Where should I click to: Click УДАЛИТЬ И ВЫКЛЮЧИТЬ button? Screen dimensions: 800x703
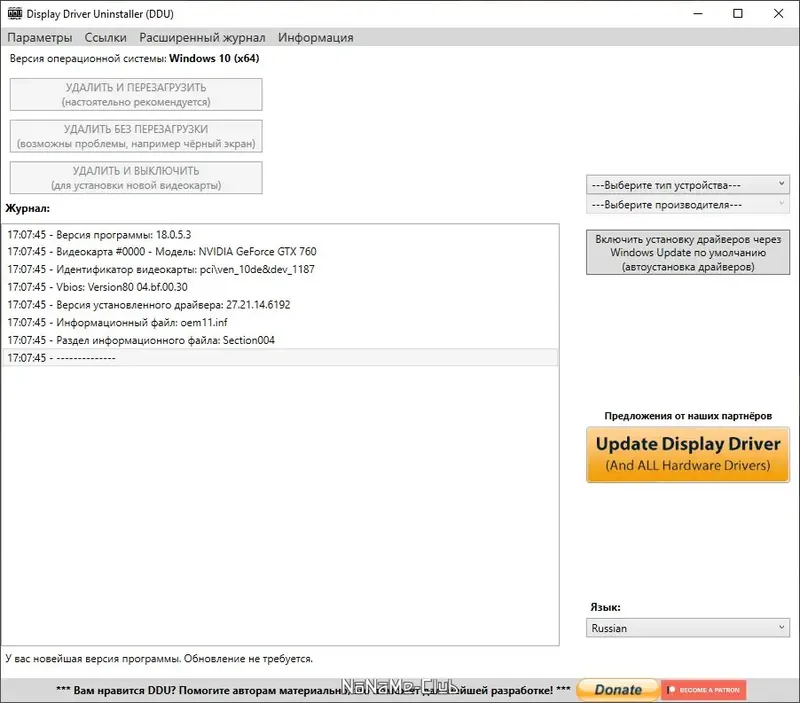136,178
